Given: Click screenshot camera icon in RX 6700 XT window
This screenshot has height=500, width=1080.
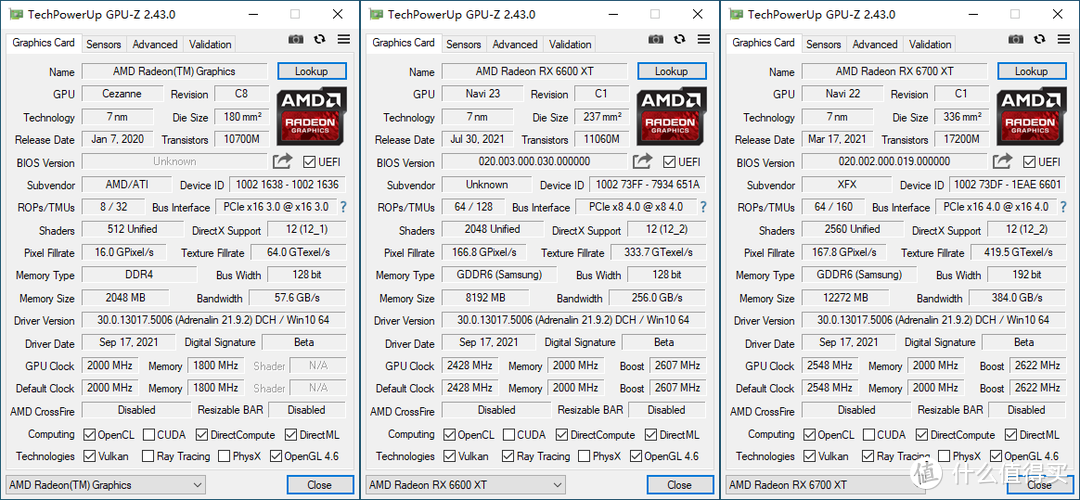Looking at the screenshot, I should tap(1017, 39).
